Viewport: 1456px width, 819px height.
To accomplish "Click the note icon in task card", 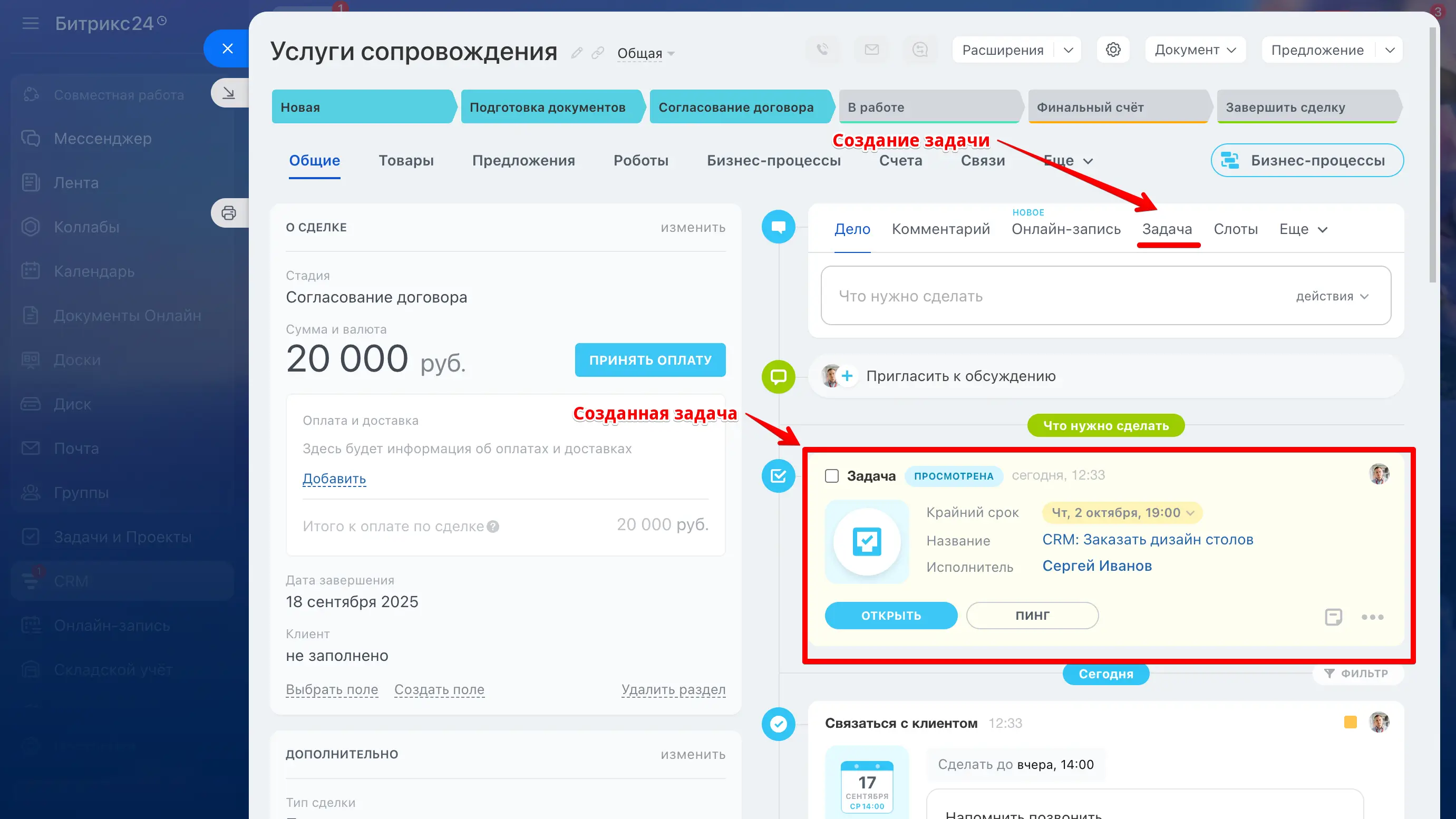I will click(1333, 617).
